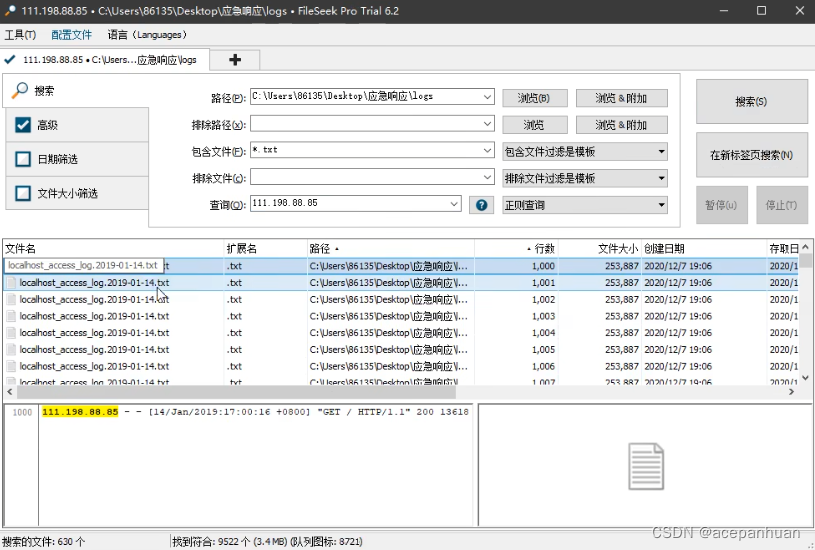Expand the 排除文件 exclude files dropdown arrow
Screen dimensions: 815x550
[x=487, y=177]
